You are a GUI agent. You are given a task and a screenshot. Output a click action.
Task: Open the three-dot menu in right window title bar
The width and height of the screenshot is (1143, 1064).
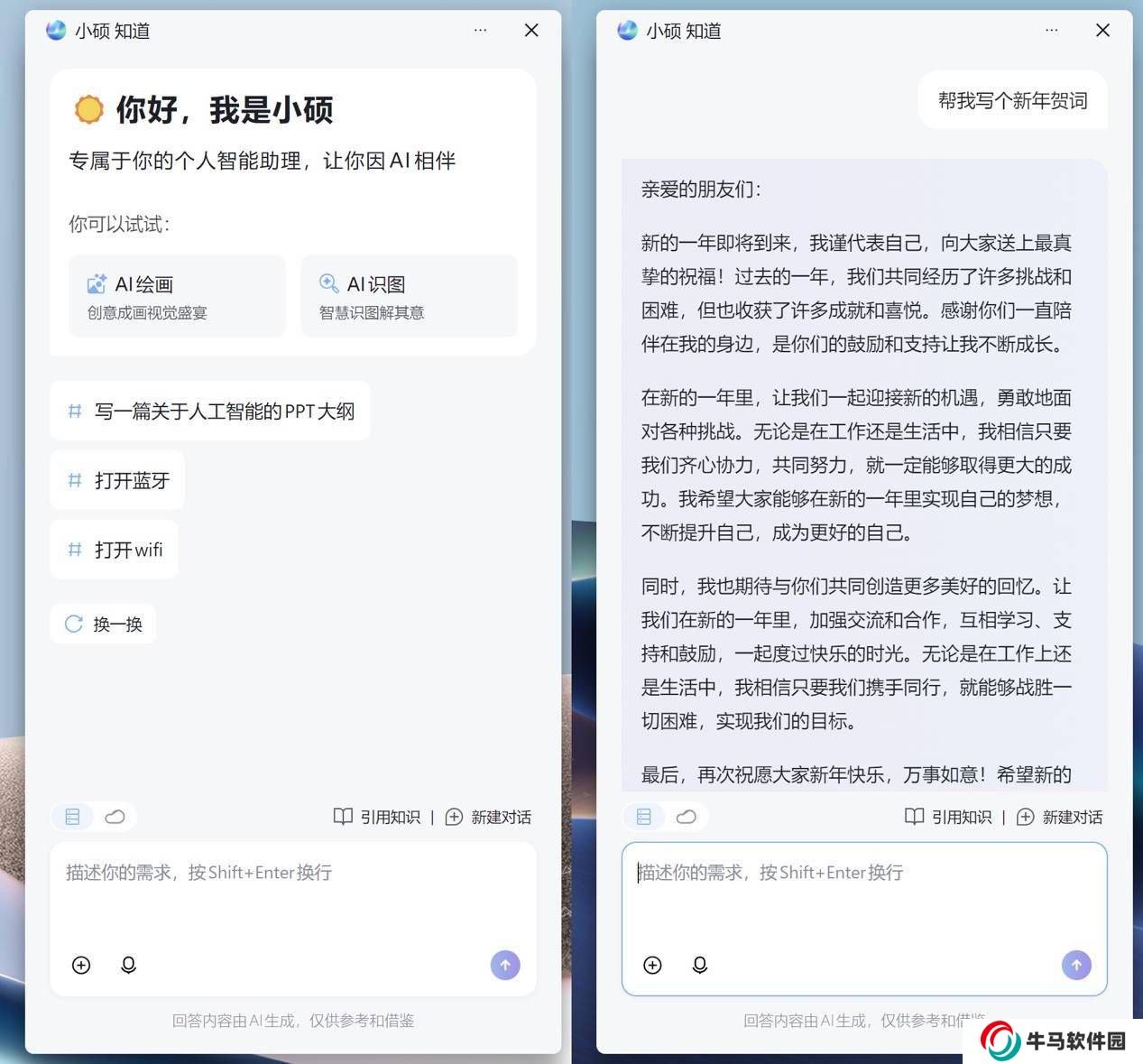coord(1051,31)
